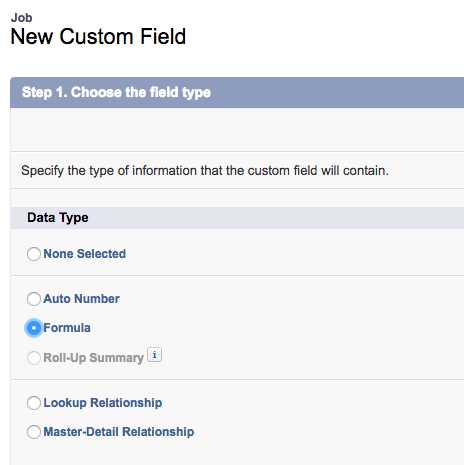Viewport: 464px width, 465px height.
Task: Click the divider line between Formula group and Lookup group
Action: [237, 379]
